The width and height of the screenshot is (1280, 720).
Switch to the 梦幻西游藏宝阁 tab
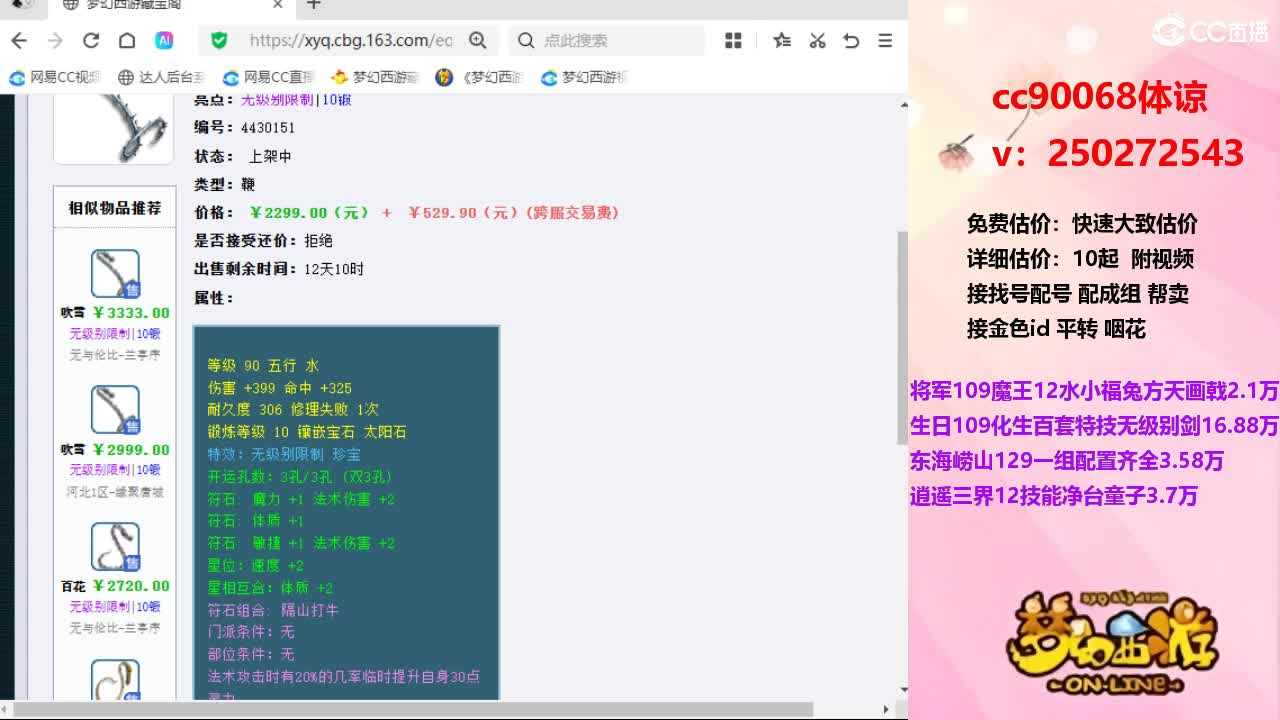pyautogui.click(x=170, y=5)
